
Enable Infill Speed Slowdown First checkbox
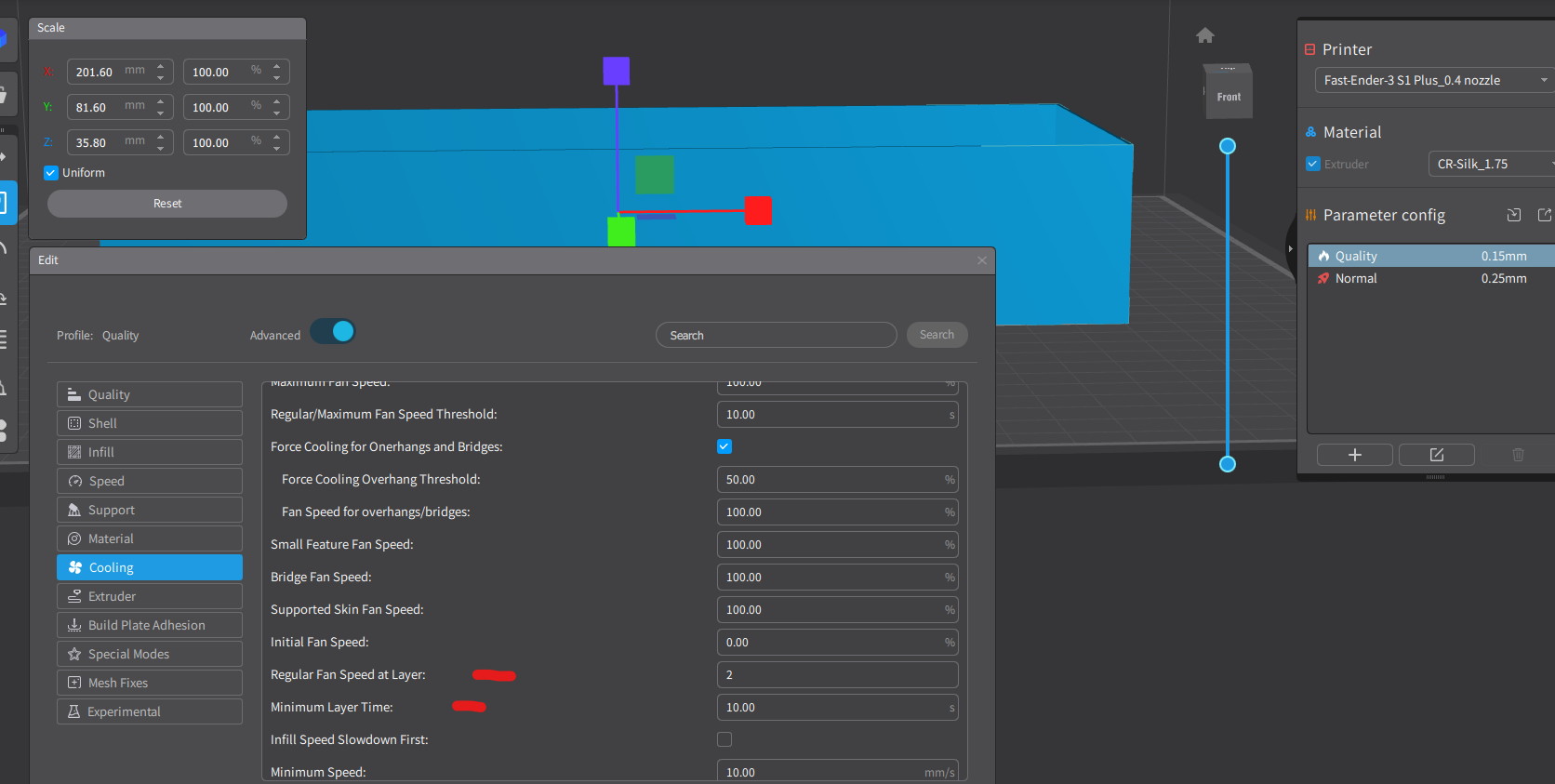[724, 739]
